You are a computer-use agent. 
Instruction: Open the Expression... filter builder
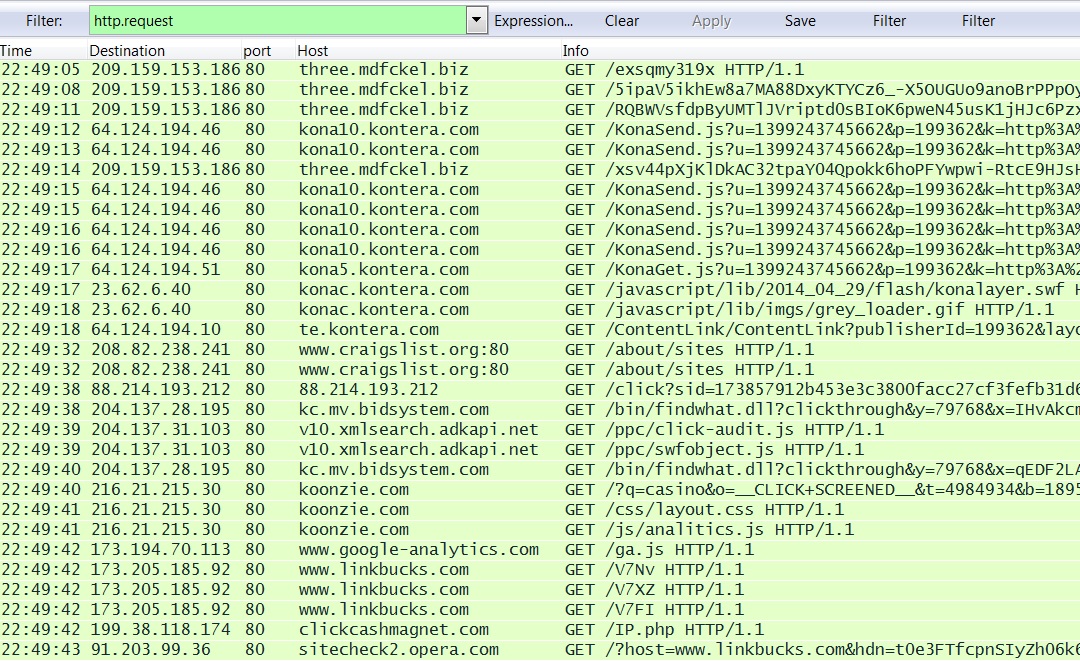pos(534,21)
